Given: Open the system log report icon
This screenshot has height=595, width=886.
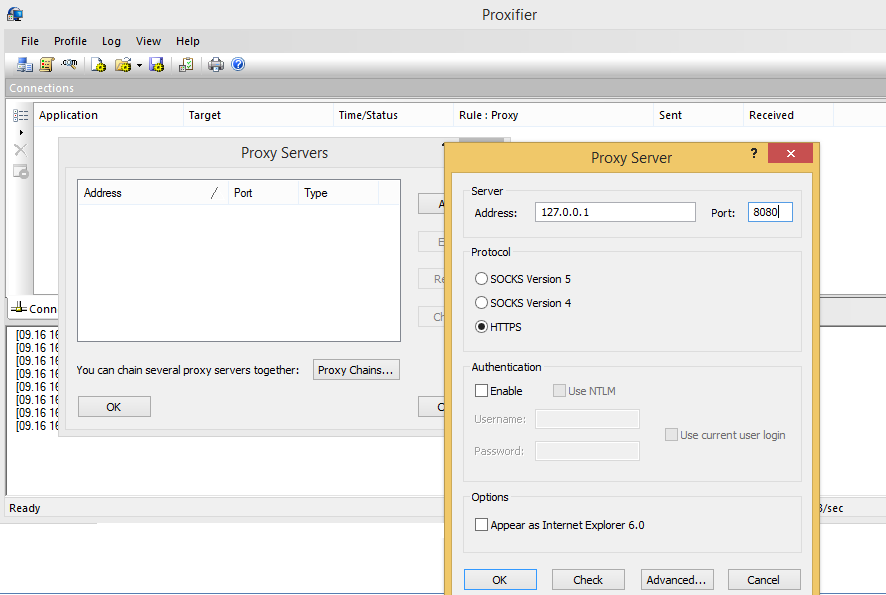Looking at the screenshot, I should [186, 64].
